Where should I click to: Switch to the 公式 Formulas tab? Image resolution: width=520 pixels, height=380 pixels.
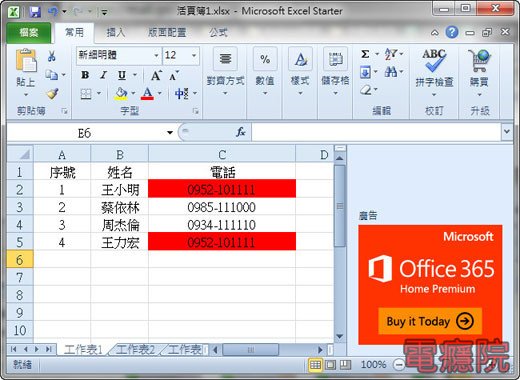(x=218, y=33)
